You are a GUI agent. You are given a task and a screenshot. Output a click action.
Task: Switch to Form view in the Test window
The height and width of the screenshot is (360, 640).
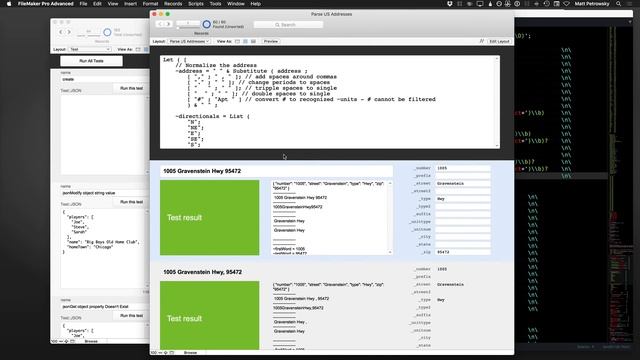pos(138,49)
